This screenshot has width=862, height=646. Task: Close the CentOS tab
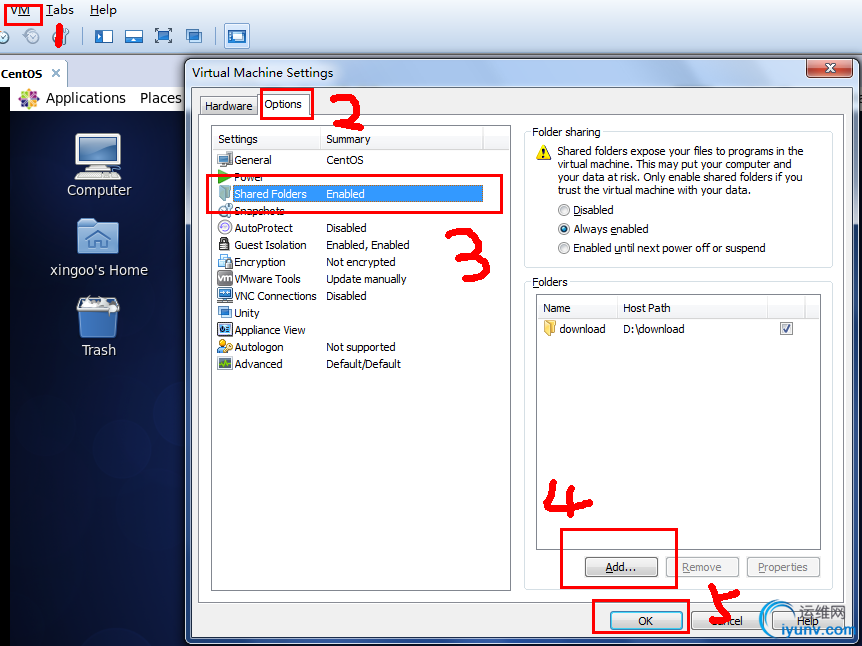coord(56,73)
